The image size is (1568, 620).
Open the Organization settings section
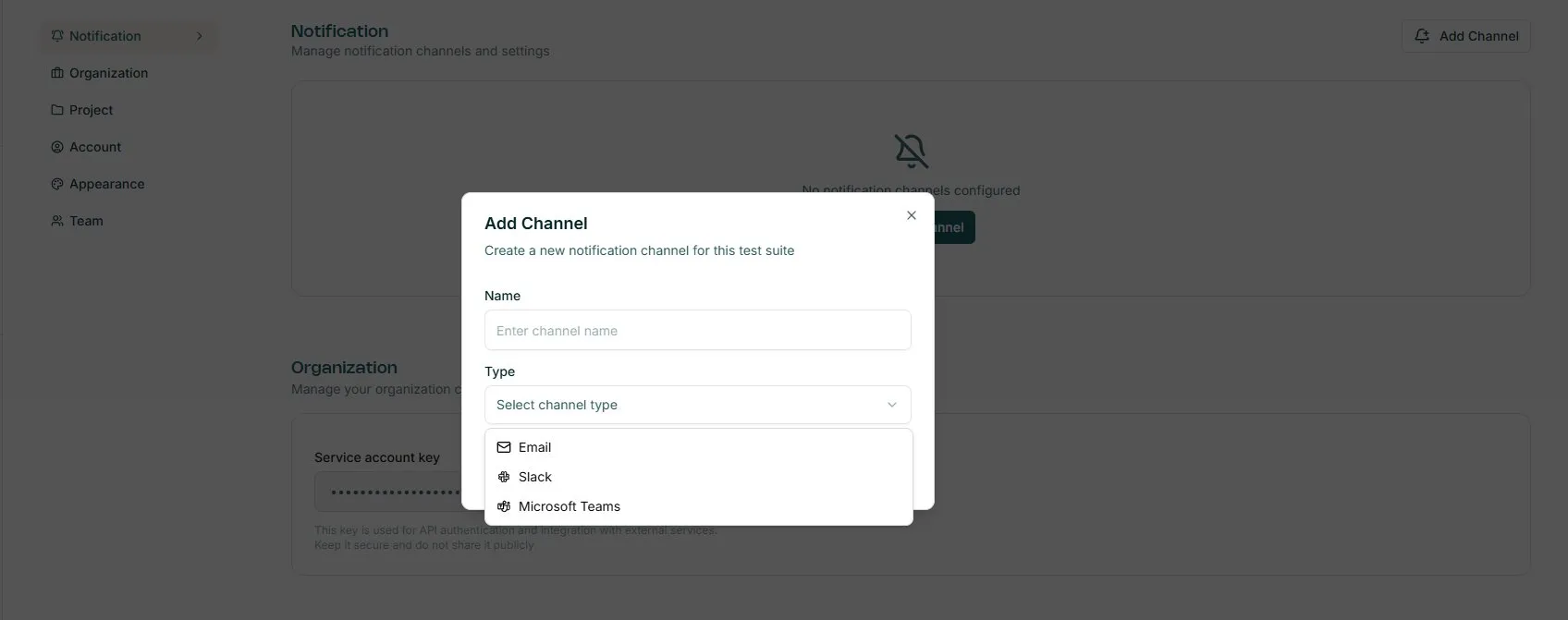coord(129,73)
